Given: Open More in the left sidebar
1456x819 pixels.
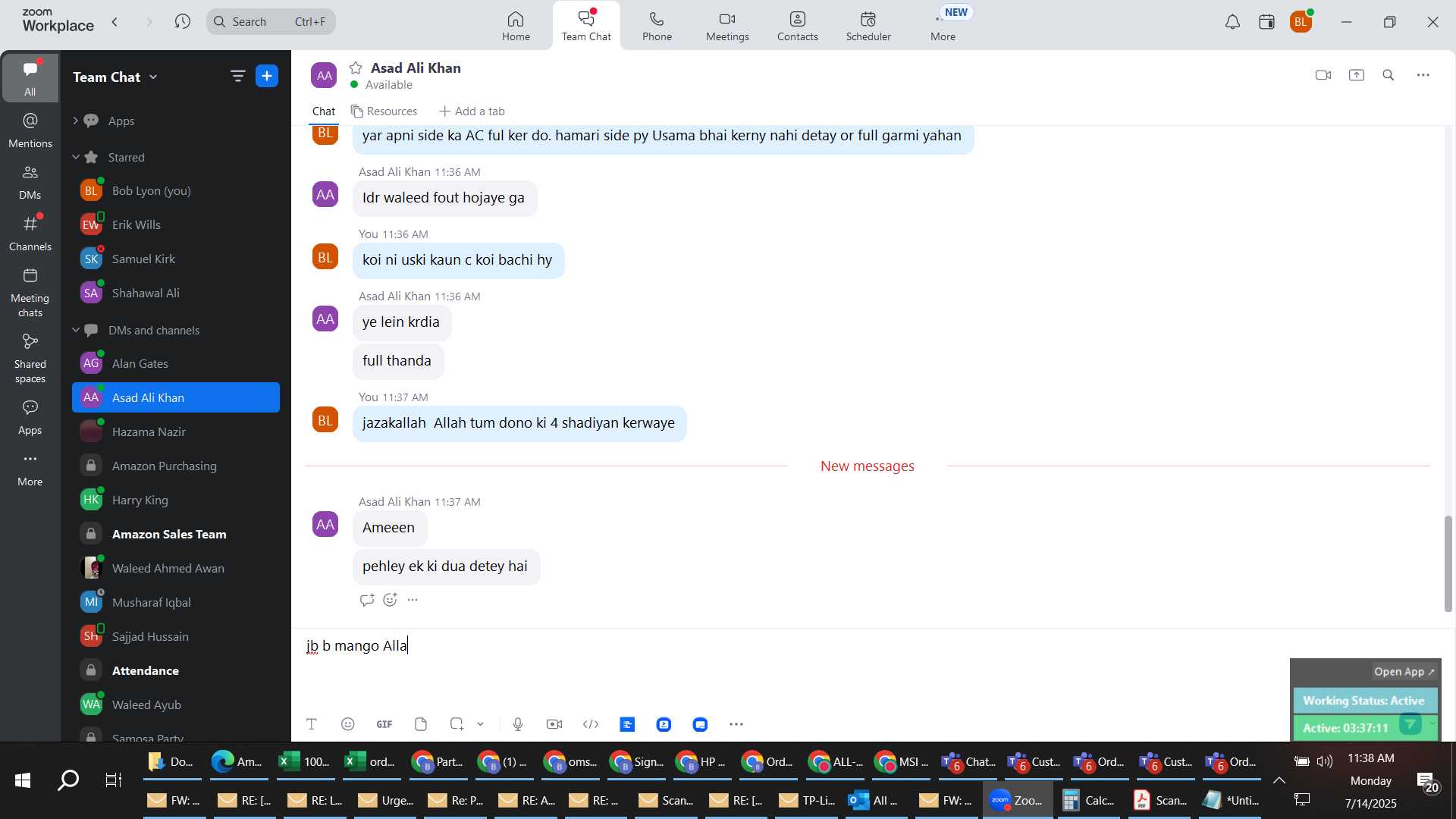Looking at the screenshot, I should tap(30, 469).
